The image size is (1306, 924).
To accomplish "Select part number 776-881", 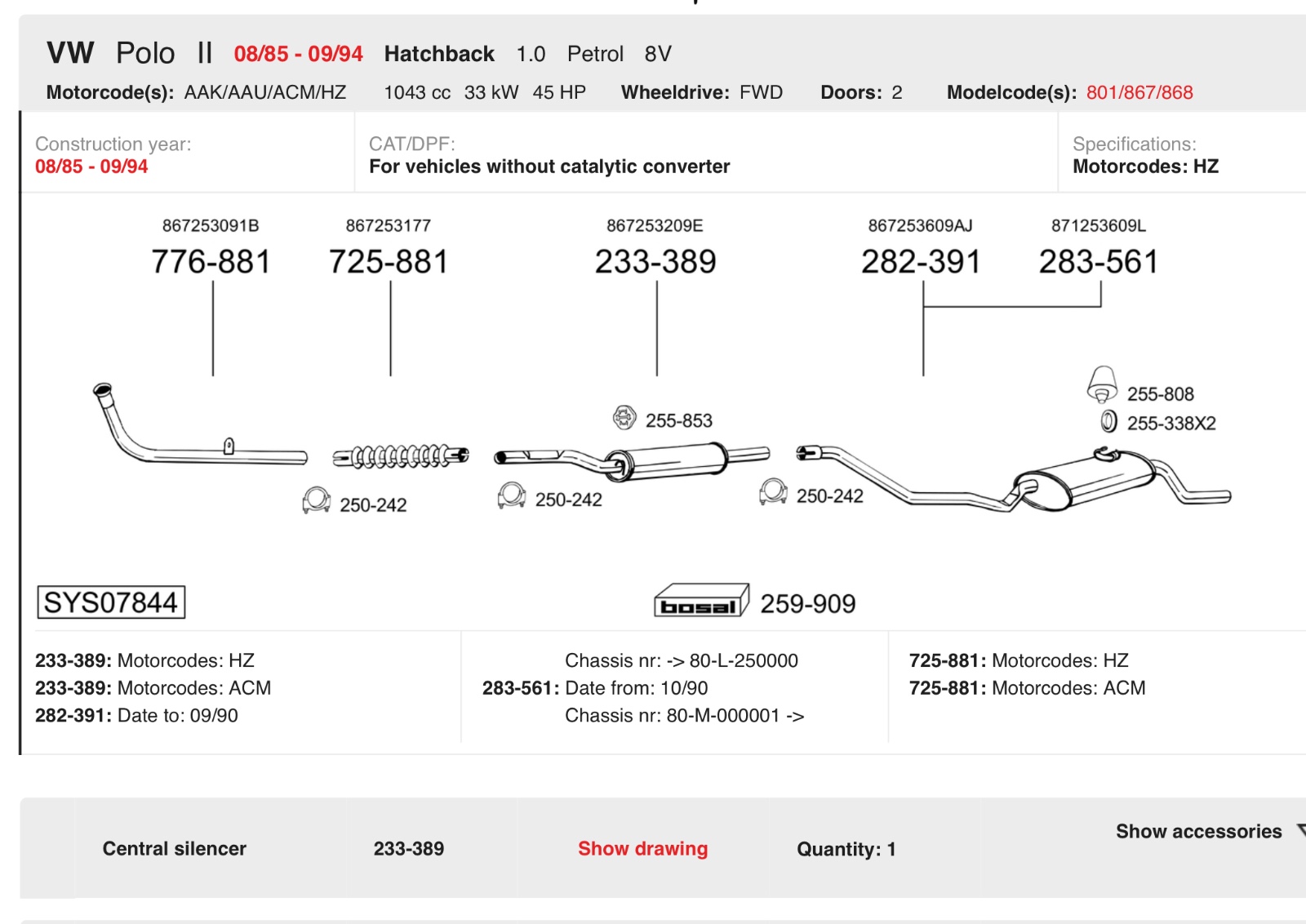I will [211, 262].
